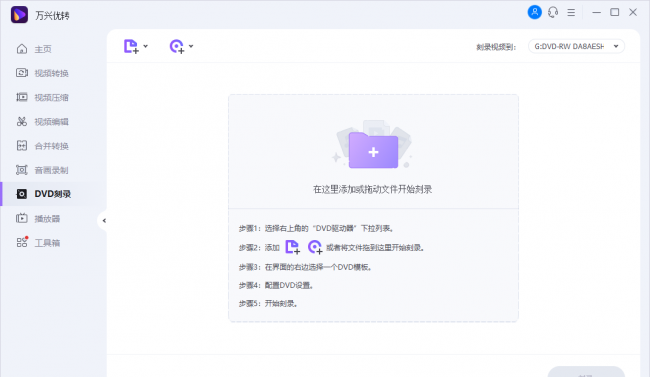Viewport: 650px width, 377px height.
Task: Click the 步骤3 DVD template instruction
Action: pyautogui.click(x=305, y=267)
